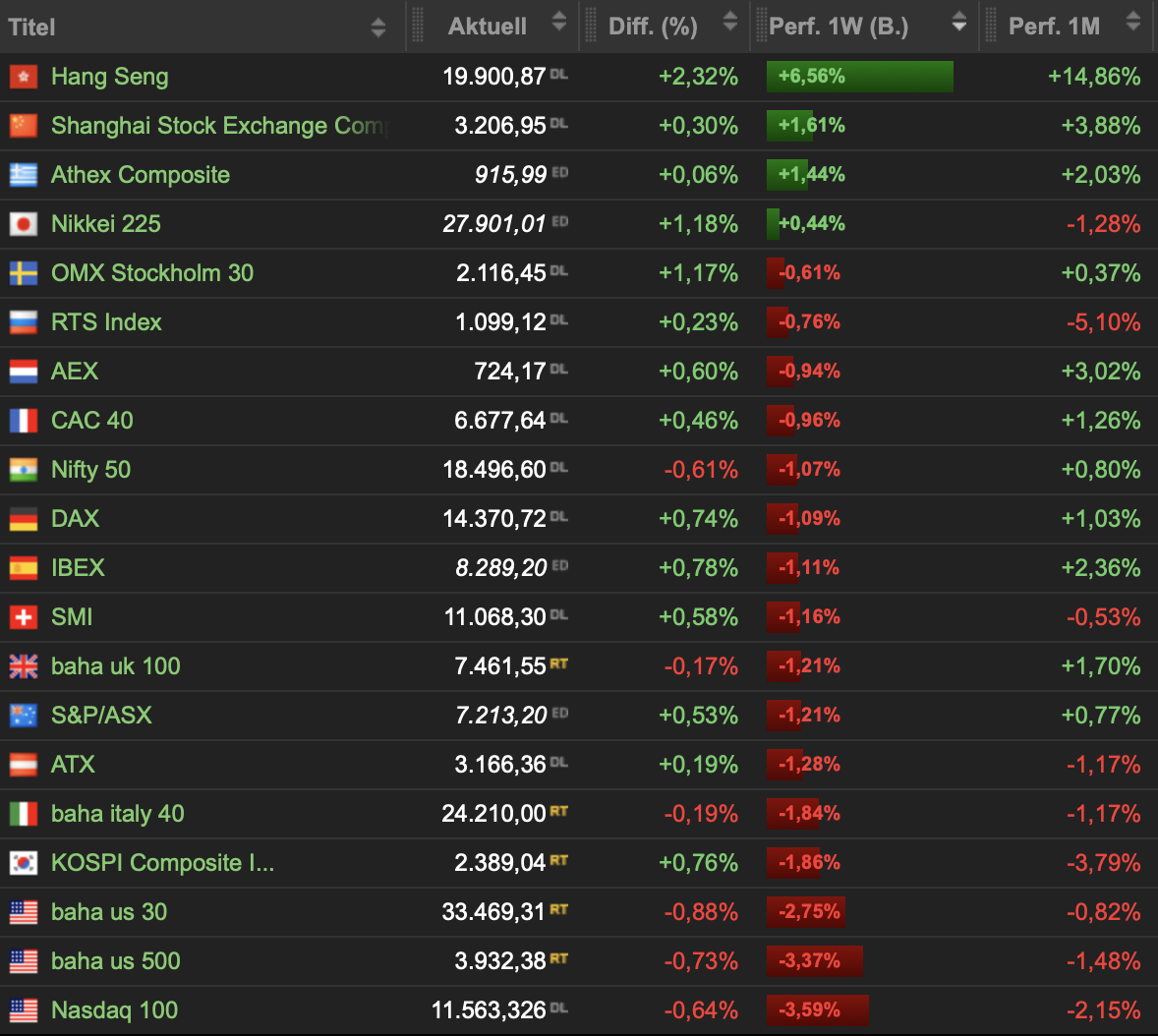Toggle sort arrows on Aktuell column
The width and height of the screenshot is (1158, 1036).
[559, 22]
